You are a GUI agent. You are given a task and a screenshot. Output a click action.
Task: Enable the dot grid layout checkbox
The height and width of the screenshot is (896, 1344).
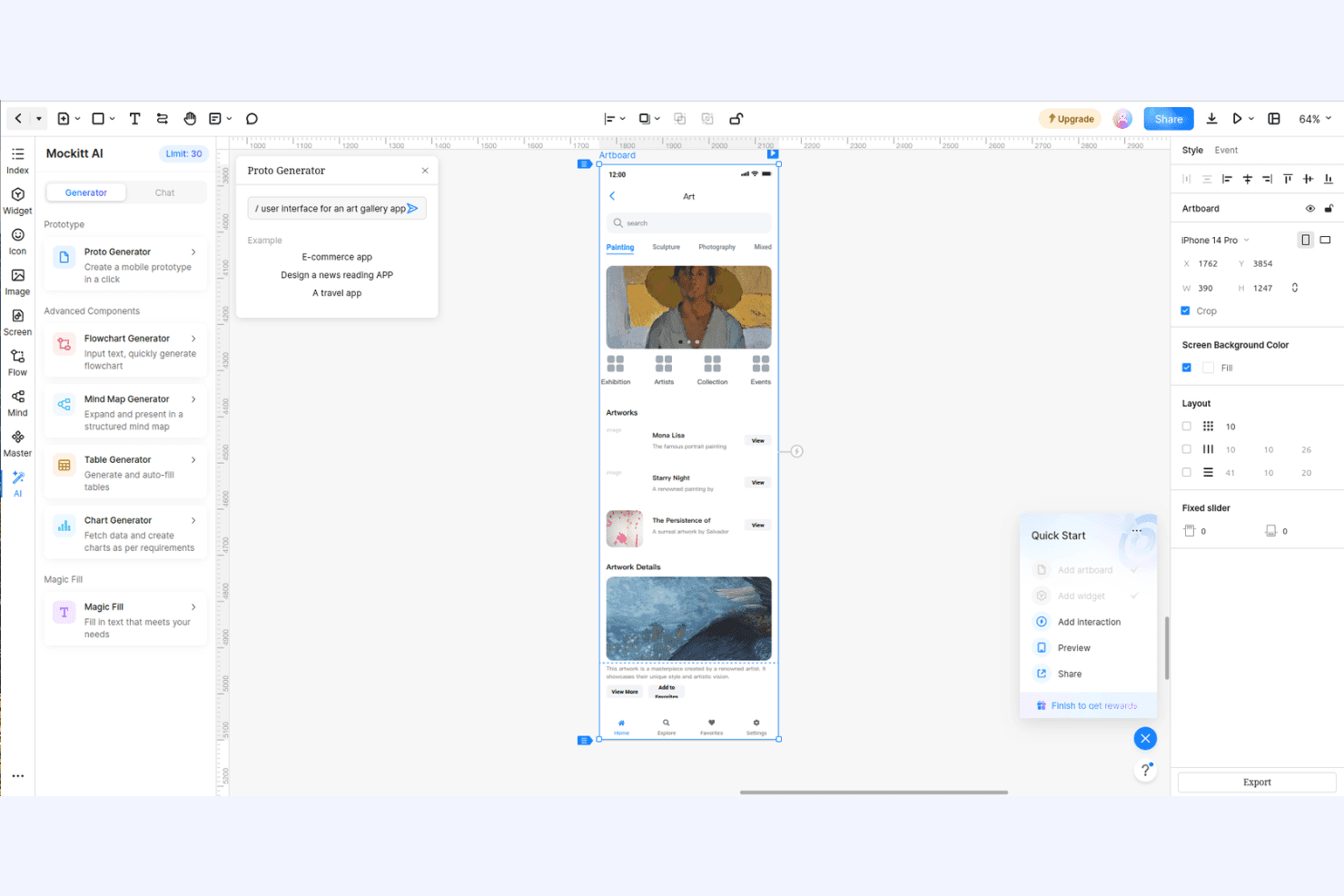point(1186,426)
